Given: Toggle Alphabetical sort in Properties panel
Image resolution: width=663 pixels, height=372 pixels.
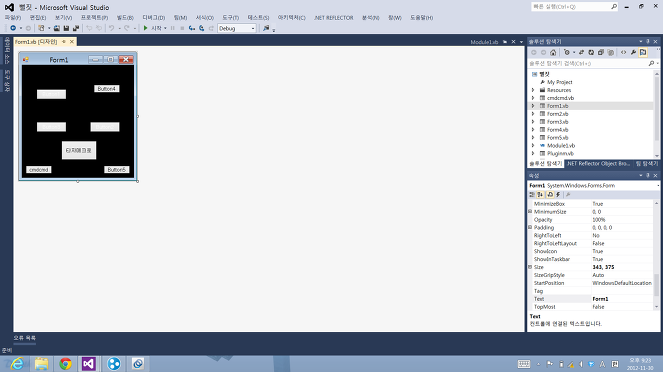Looking at the screenshot, I should coord(540,195).
